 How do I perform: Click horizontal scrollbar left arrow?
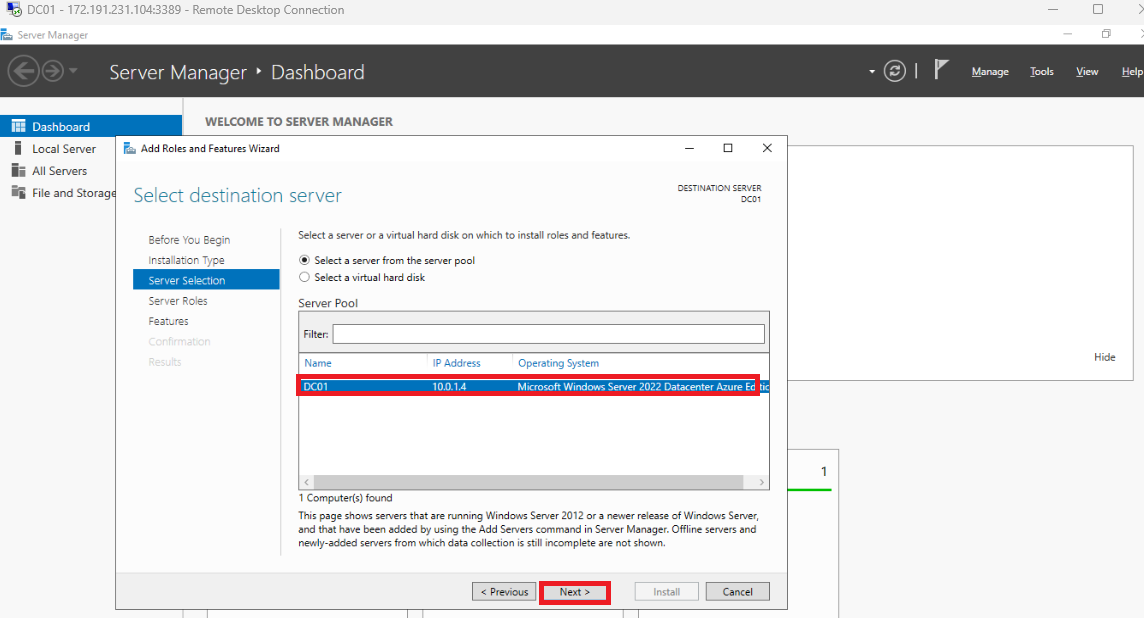[x=306, y=482]
